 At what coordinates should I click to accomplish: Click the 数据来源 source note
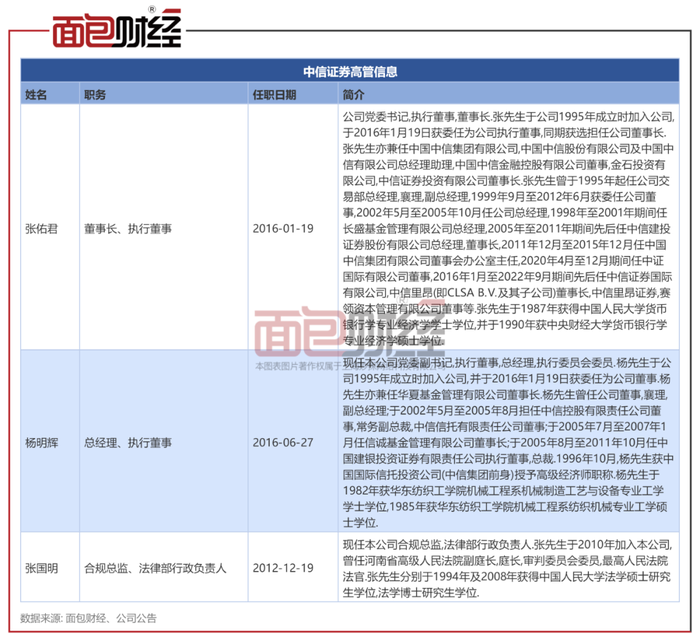coord(88,618)
